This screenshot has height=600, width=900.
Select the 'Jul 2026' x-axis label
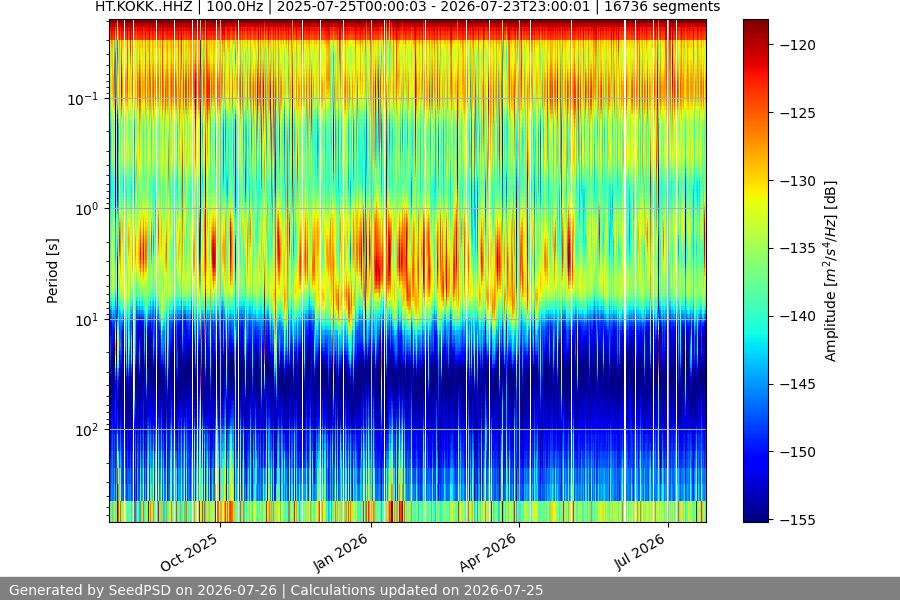click(x=640, y=552)
